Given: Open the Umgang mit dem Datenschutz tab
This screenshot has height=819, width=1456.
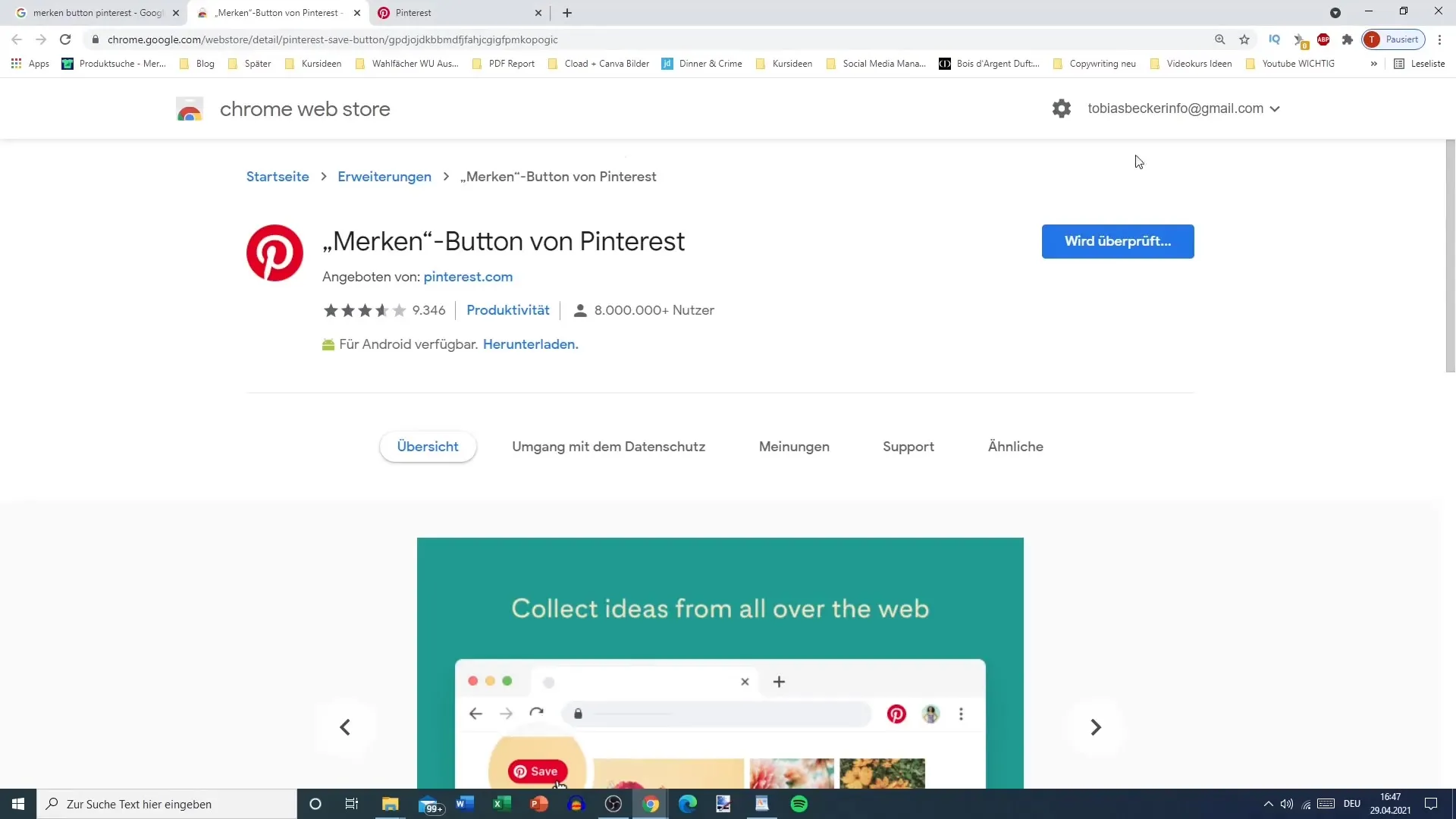Looking at the screenshot, I should click(608, 447).
